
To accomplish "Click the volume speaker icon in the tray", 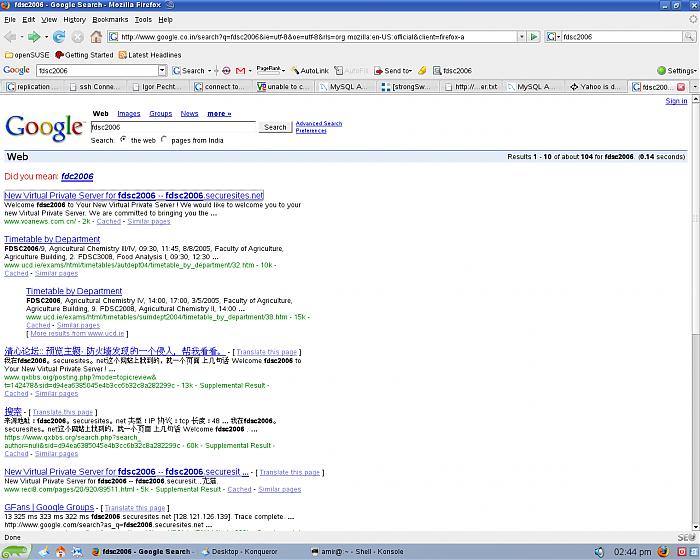I will pyautogui.click(x=599, y=552).
